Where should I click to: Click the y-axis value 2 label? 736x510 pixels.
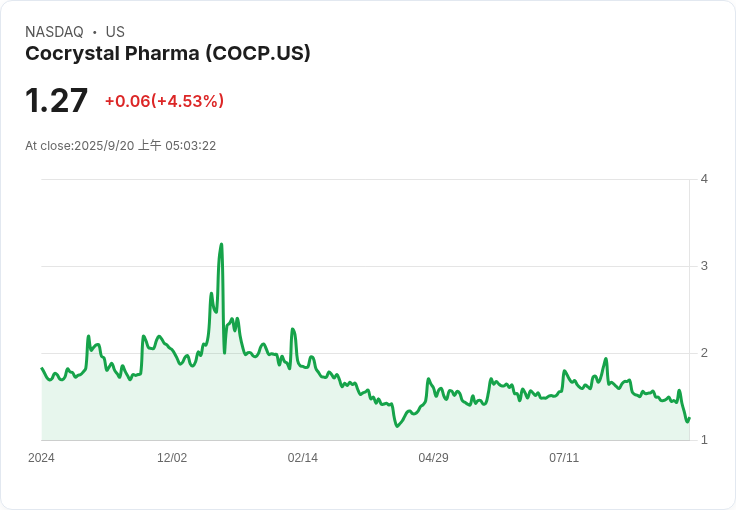[x=704, y=353]
